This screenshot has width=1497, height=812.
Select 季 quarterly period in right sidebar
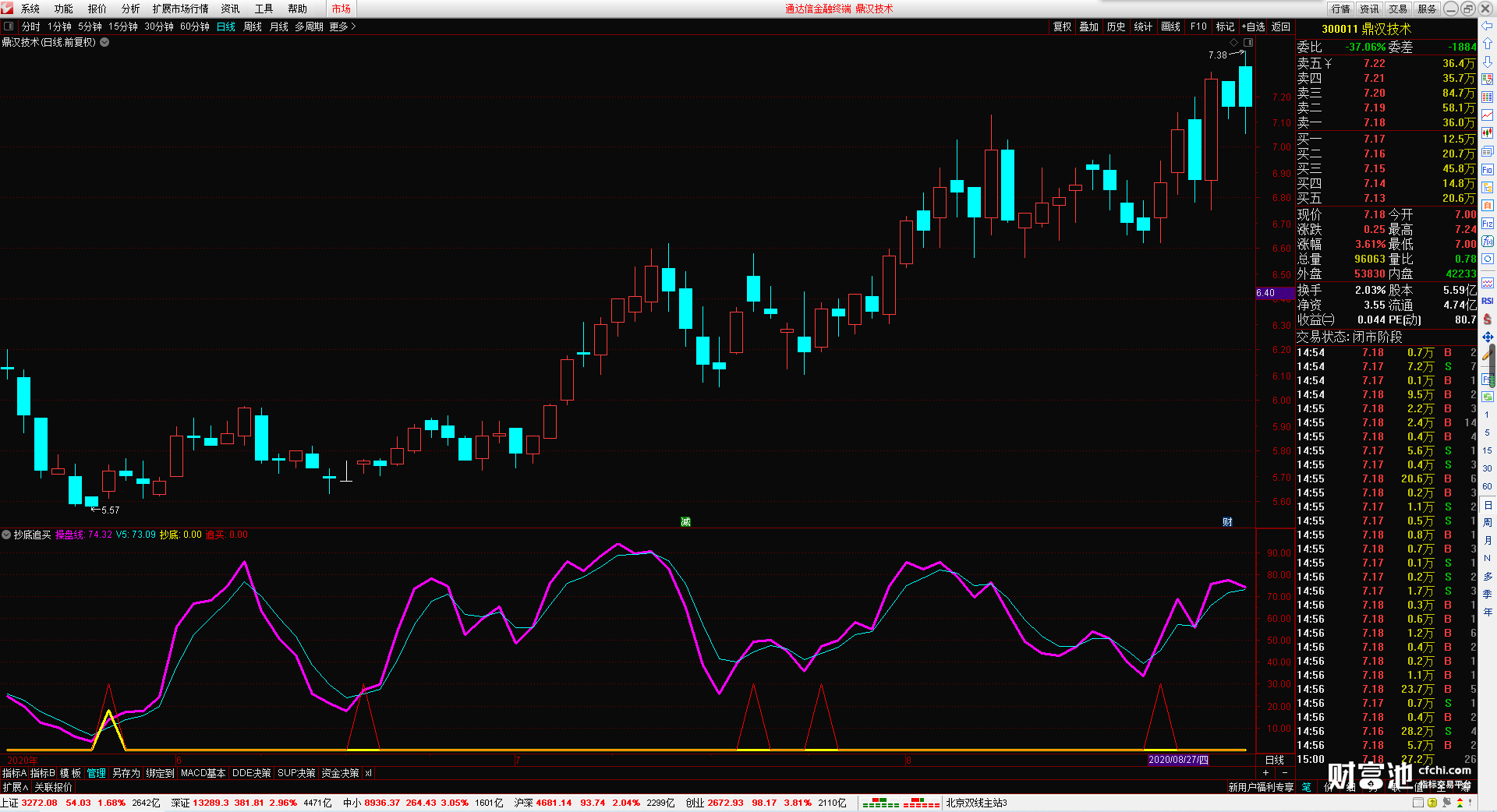point(1488,594)
